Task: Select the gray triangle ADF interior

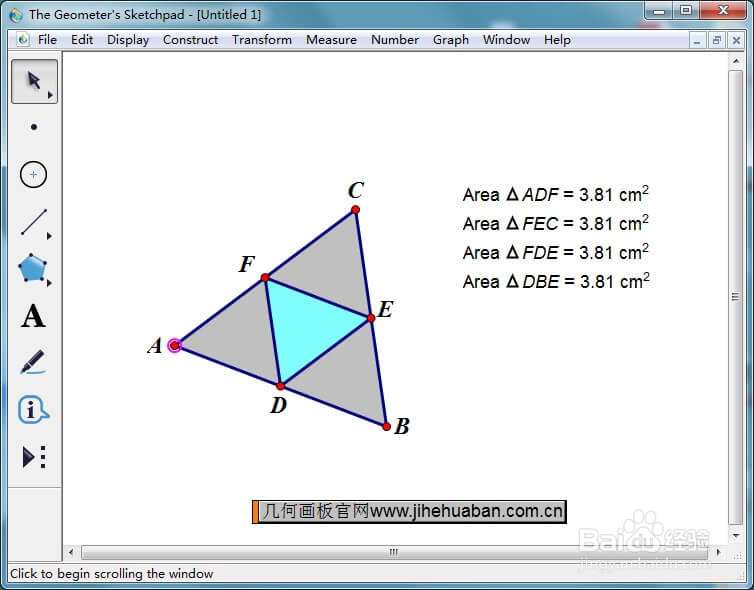Action: click(x=240, y=336)
